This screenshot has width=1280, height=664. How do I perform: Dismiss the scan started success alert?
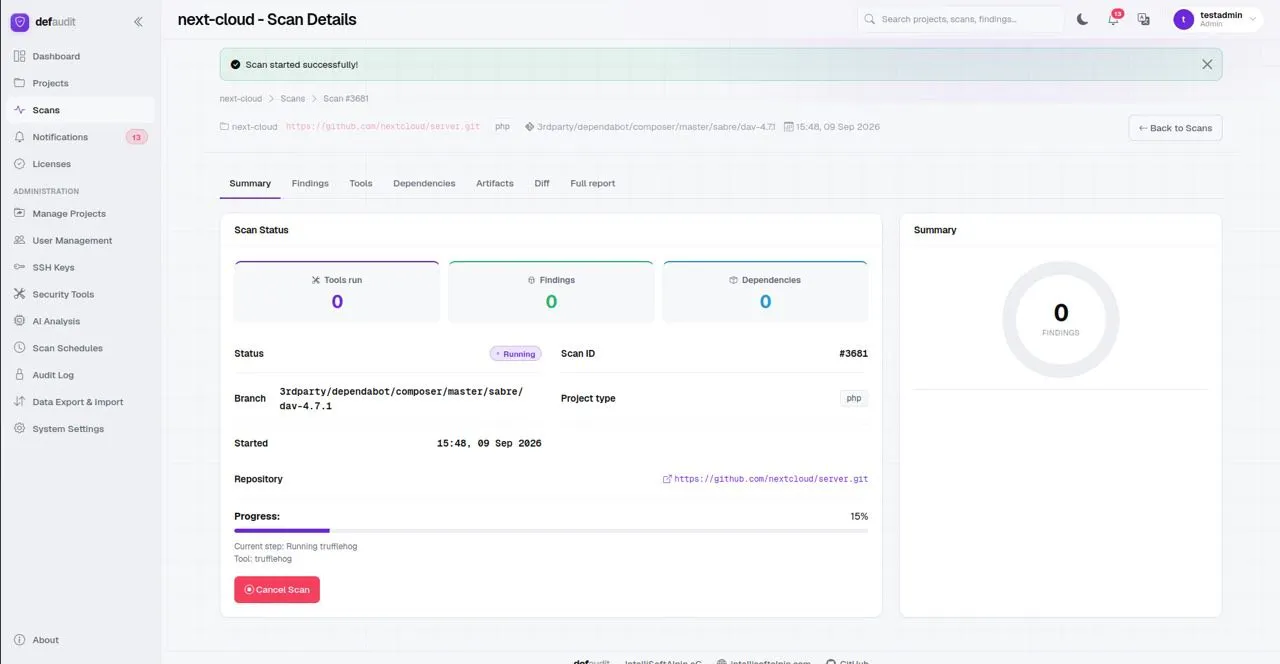tap(1207, 64)
